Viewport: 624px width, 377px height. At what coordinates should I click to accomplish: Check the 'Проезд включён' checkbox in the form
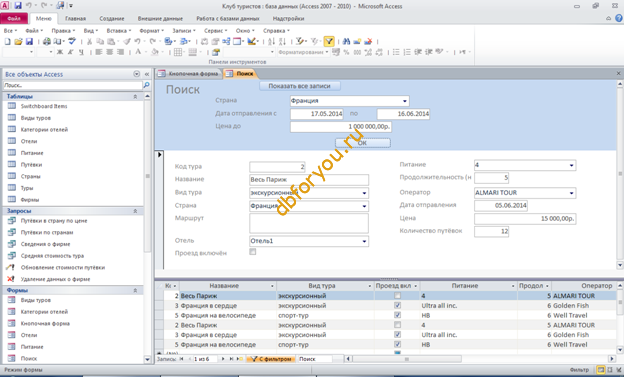253,252
